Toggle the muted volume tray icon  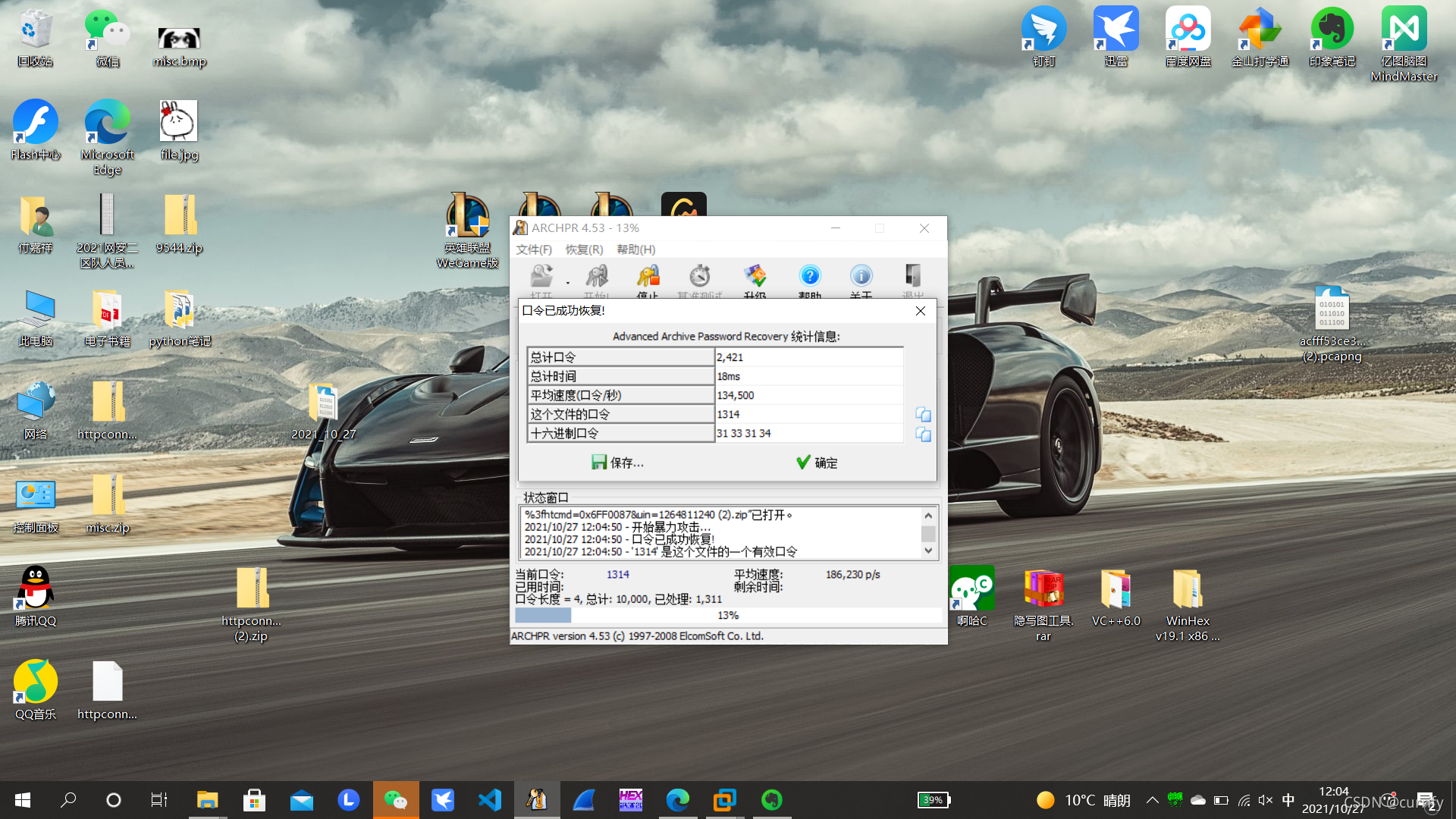(1265, 800)
